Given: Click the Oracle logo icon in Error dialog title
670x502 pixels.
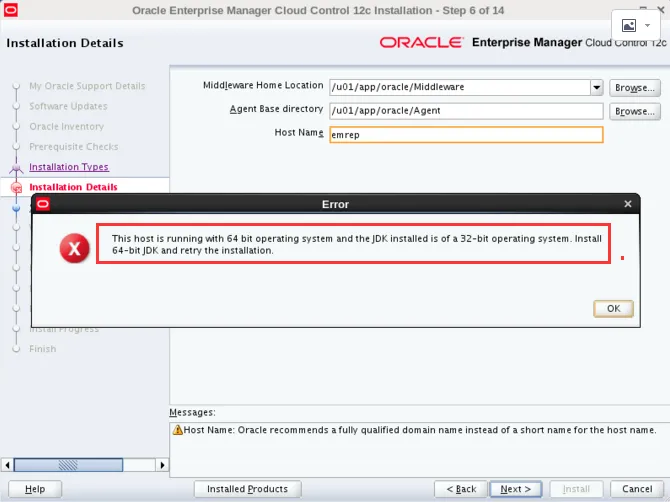Looking at the screenshot, I should click(43, 204).
